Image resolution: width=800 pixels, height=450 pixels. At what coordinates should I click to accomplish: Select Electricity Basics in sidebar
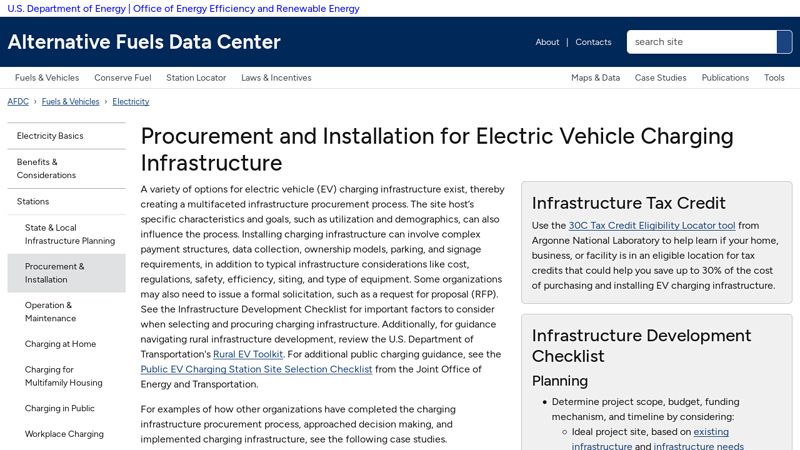click(66, 136)
